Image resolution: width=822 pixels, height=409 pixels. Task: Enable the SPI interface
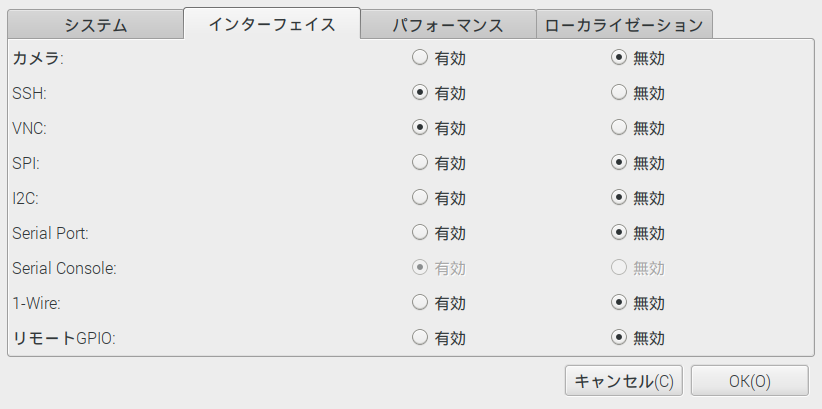coord(420,162)
